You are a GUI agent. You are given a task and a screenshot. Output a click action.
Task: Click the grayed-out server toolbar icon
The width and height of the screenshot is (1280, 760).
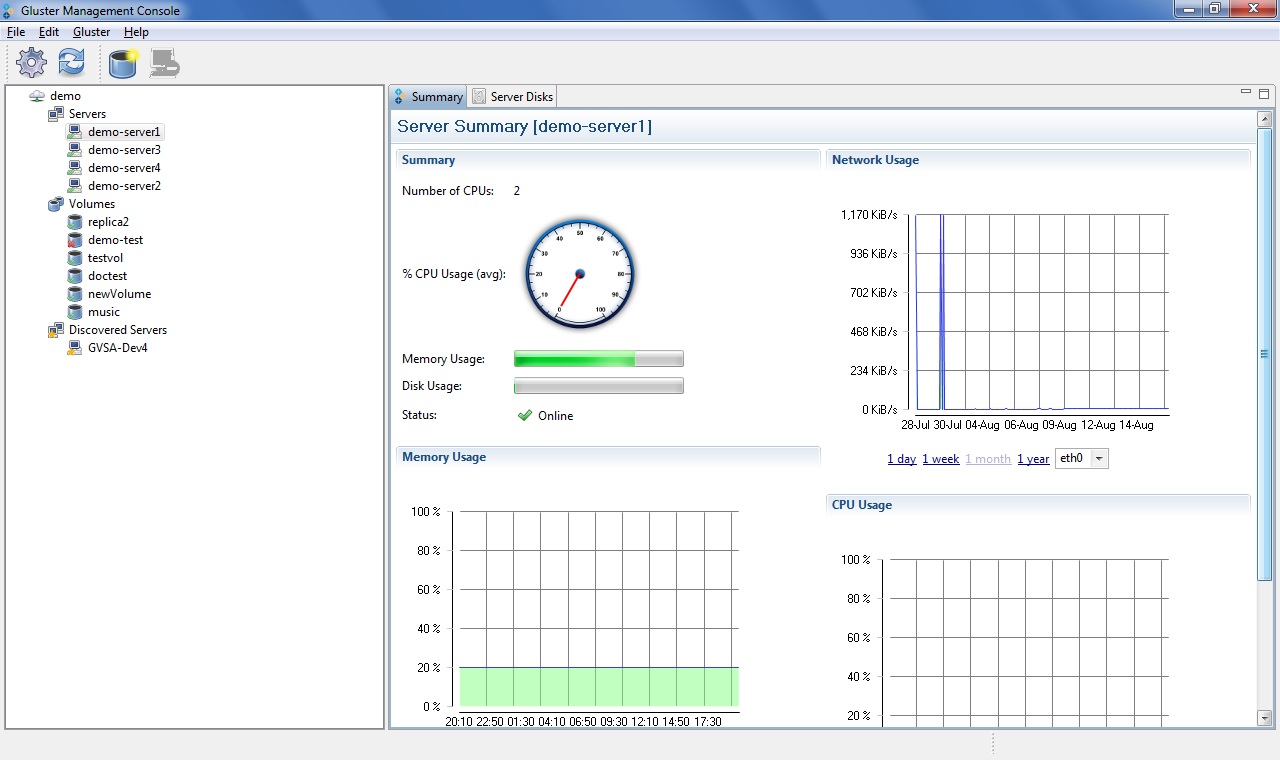[164, 63]
